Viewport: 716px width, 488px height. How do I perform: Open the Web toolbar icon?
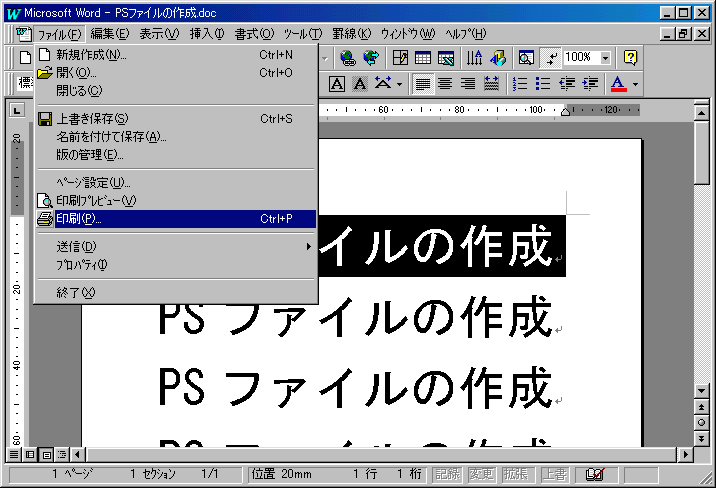coord(371,58)
